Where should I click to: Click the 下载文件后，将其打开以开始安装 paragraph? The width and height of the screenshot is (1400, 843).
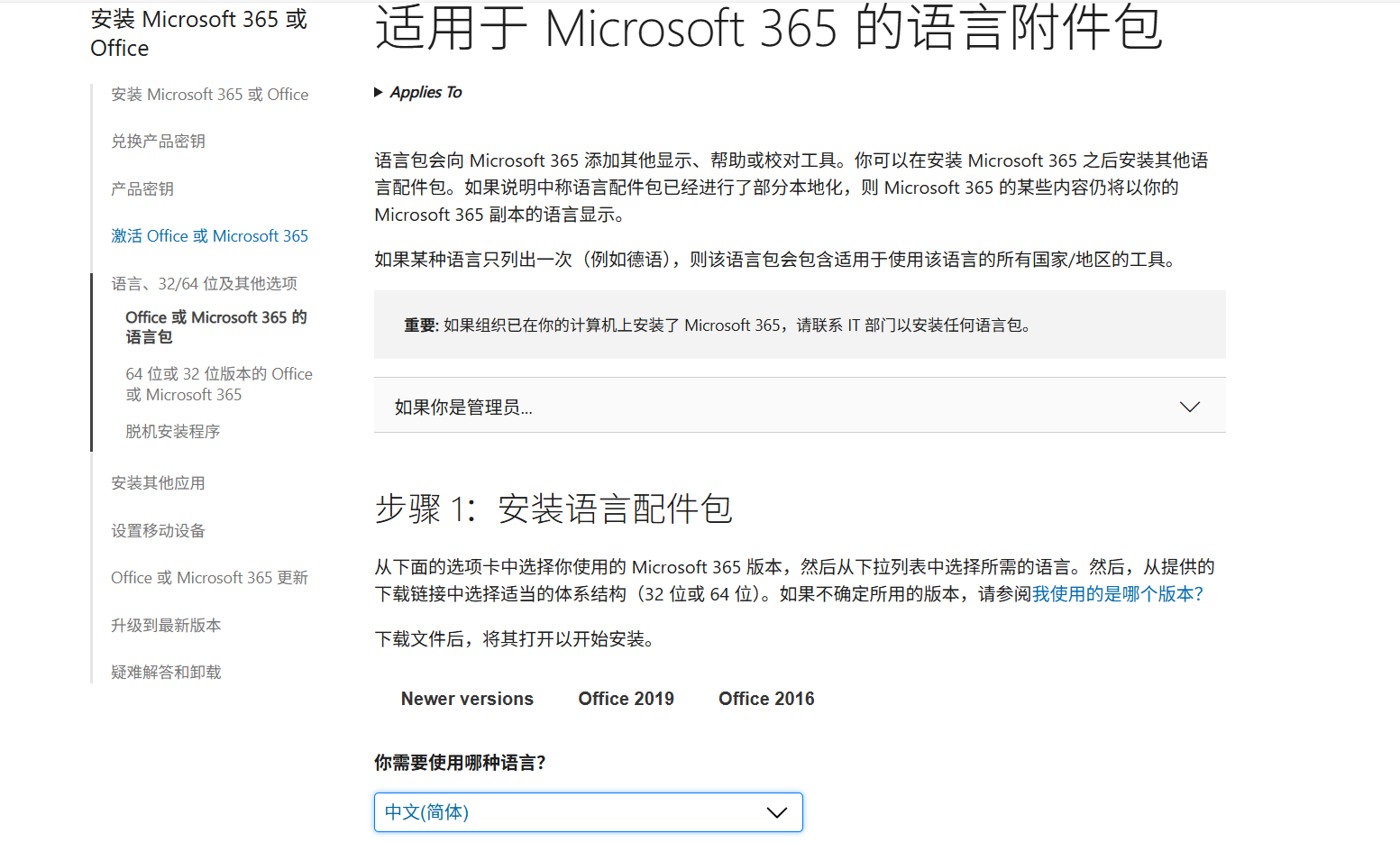coord(518,639)
